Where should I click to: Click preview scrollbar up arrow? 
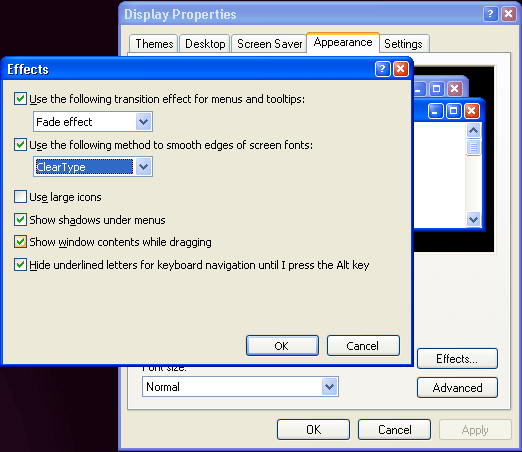[473, 130]
